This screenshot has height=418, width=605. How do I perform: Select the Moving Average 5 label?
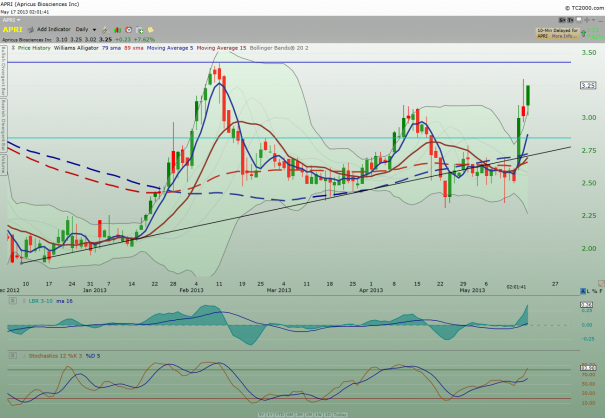pyautogui.click(x=170, y=48)
